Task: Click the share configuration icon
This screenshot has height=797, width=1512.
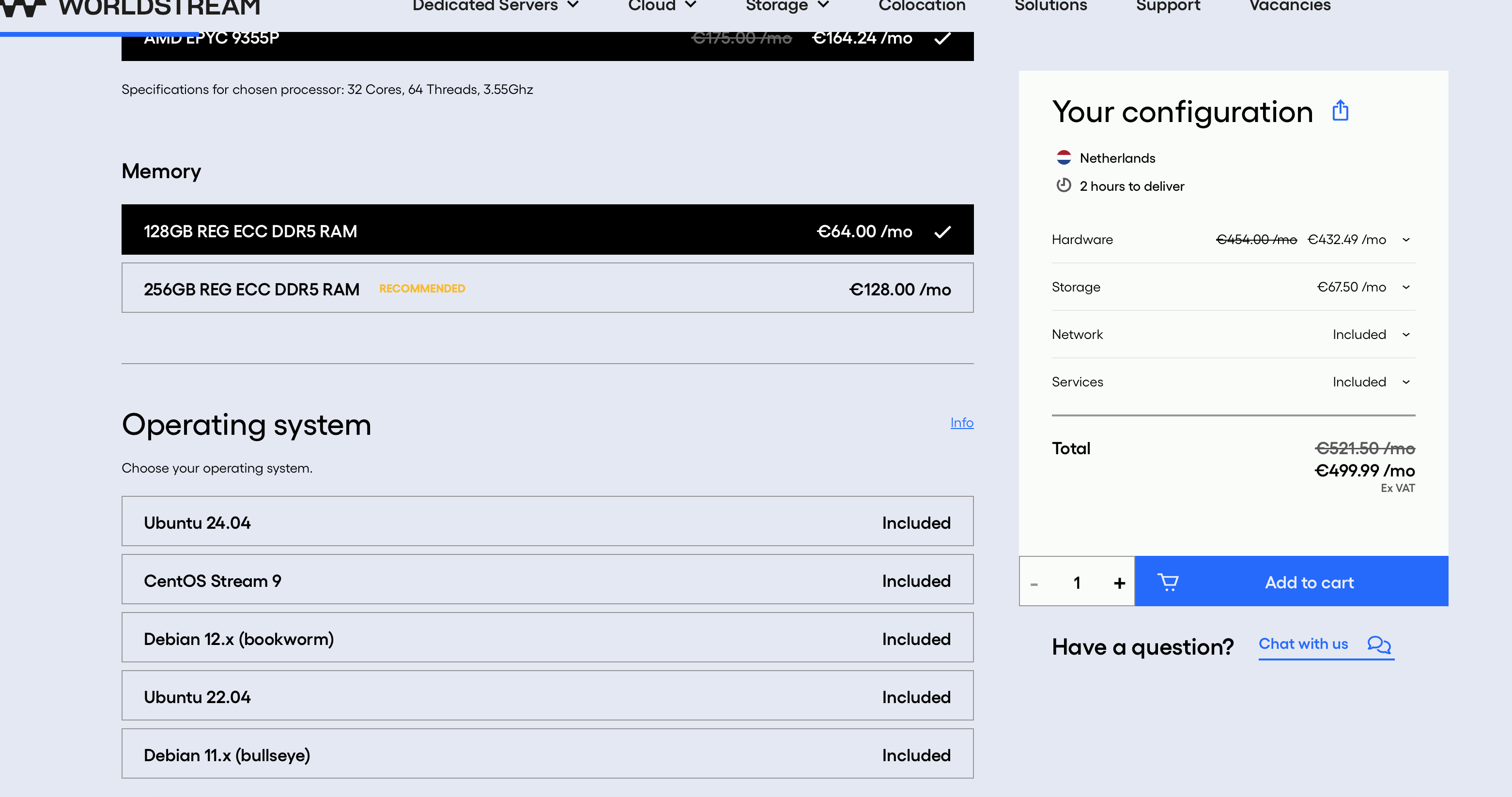Action: [x=1340, y=110]
